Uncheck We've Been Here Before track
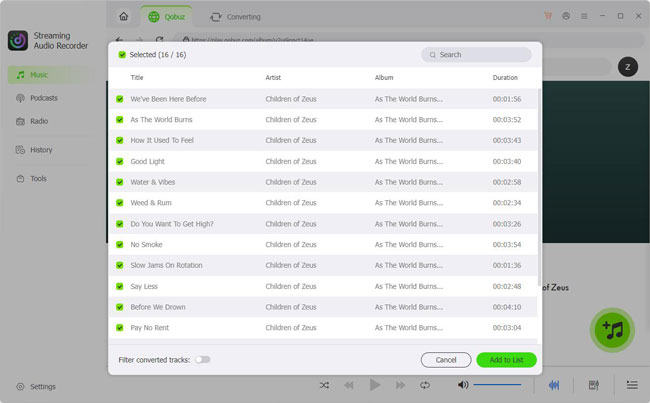Screen dimensions: 650x403 120,99
